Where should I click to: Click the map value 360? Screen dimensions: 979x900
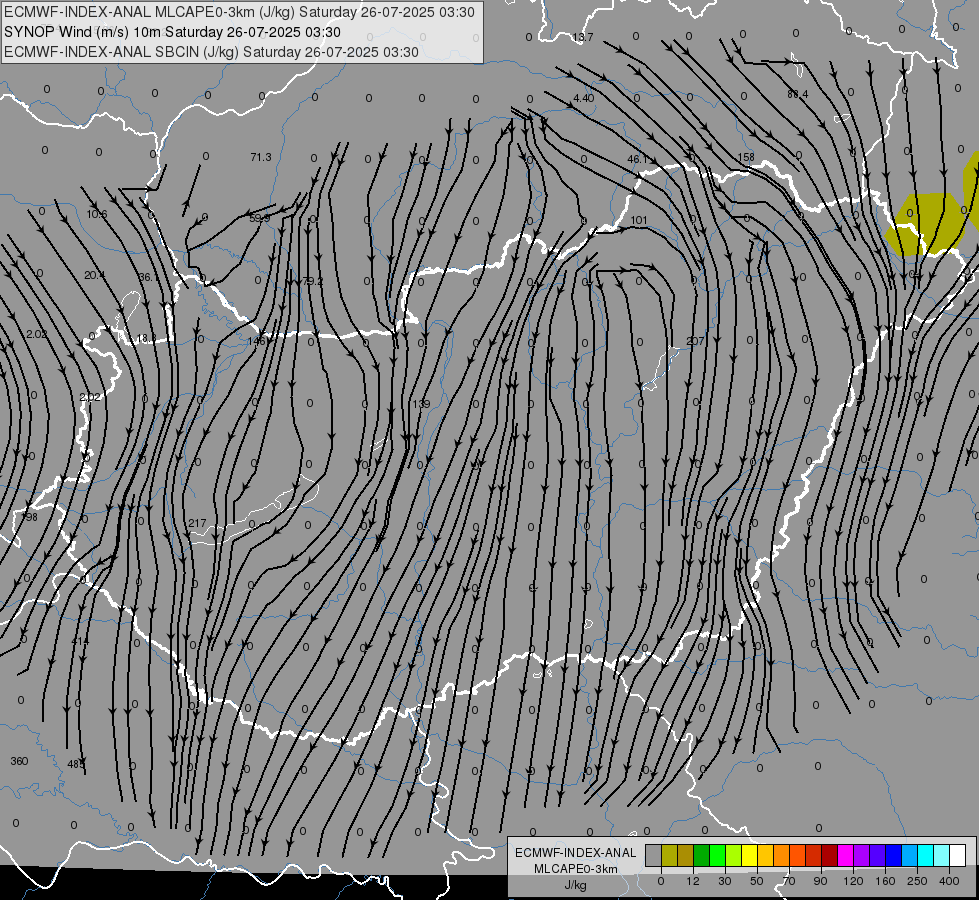click(x=19, y=761)
